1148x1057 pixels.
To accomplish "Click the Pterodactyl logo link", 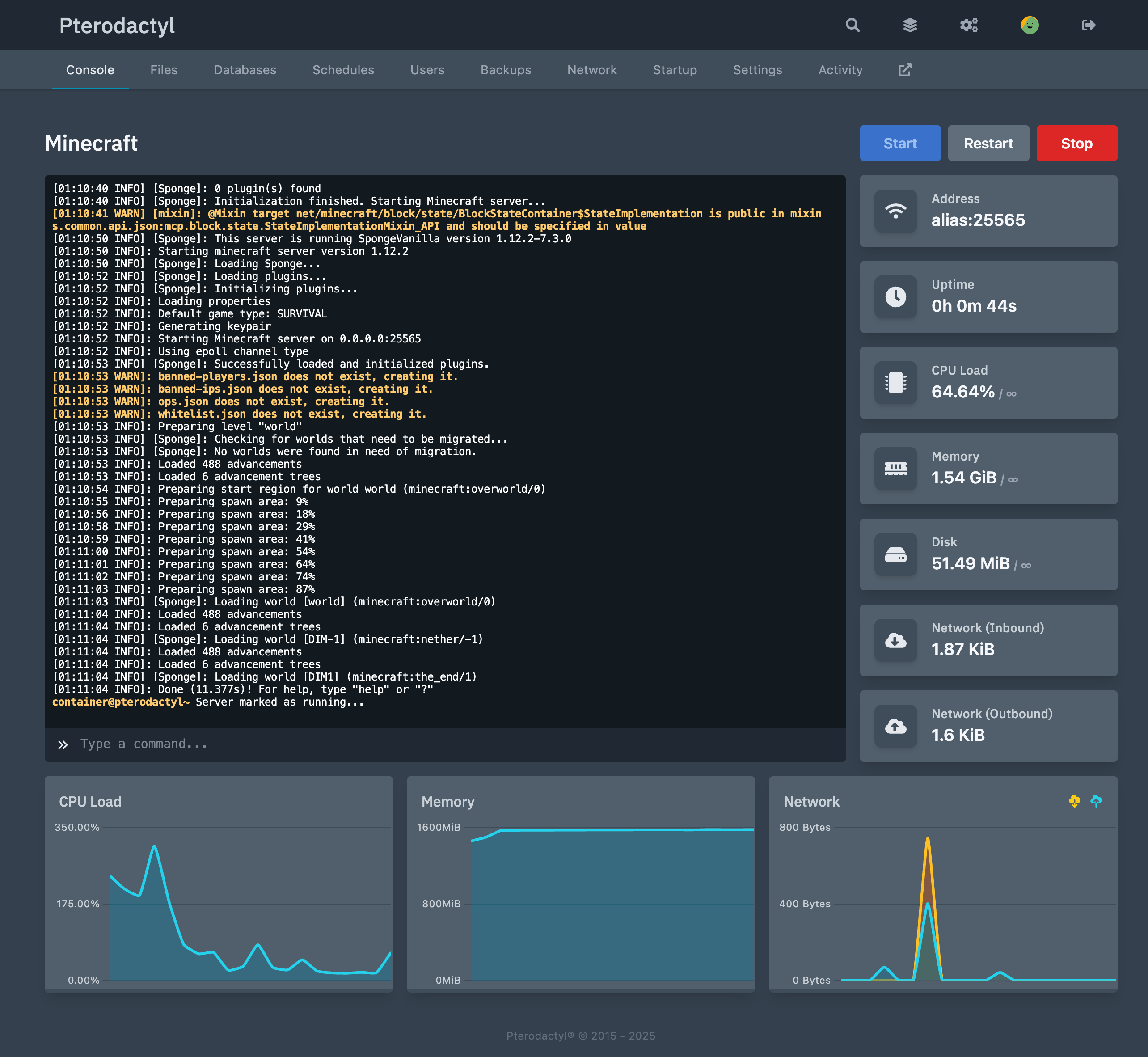I will pos(117,26).
